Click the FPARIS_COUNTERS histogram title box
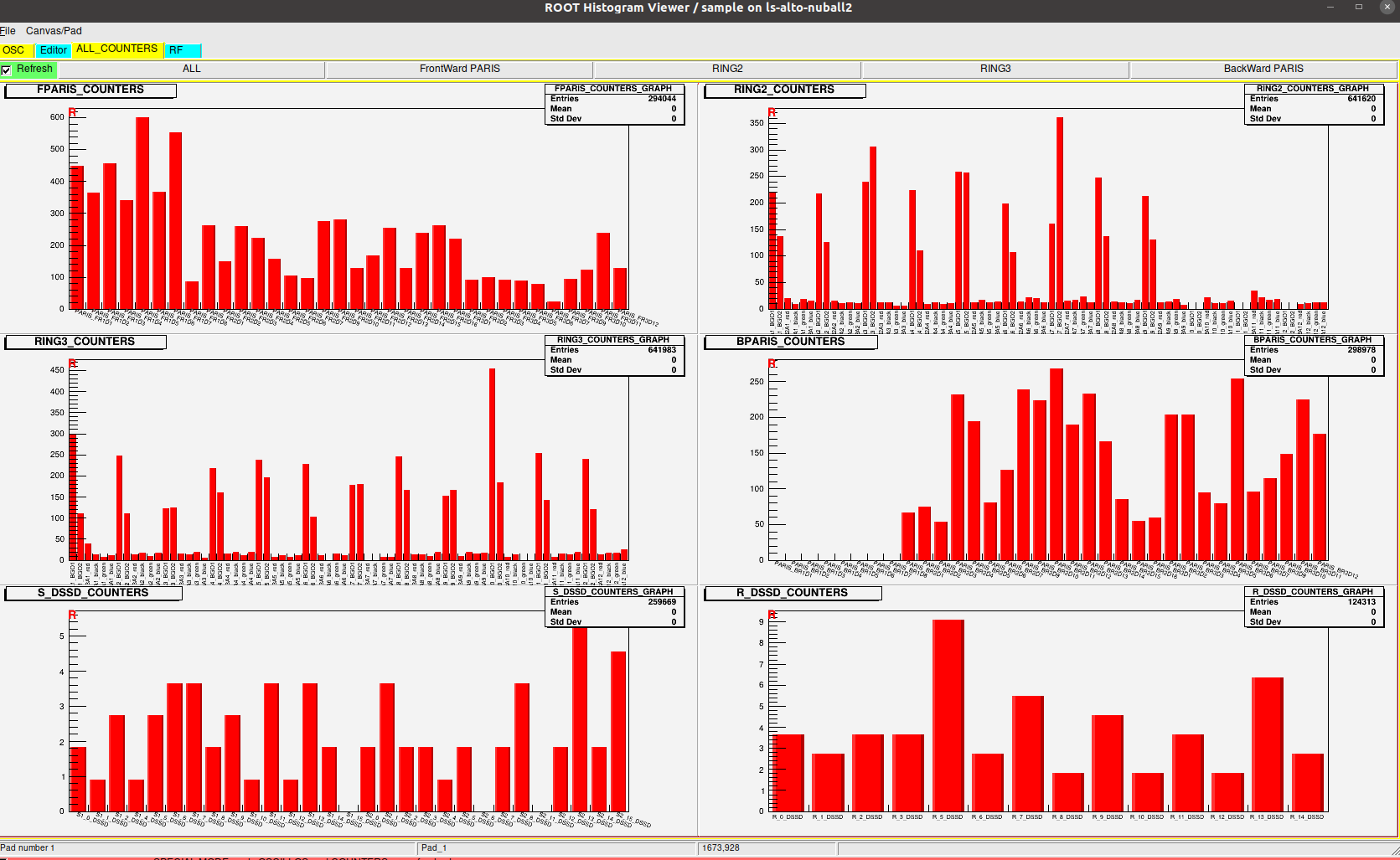Screen dimensions: 1400x860 (x=90, y=90)
